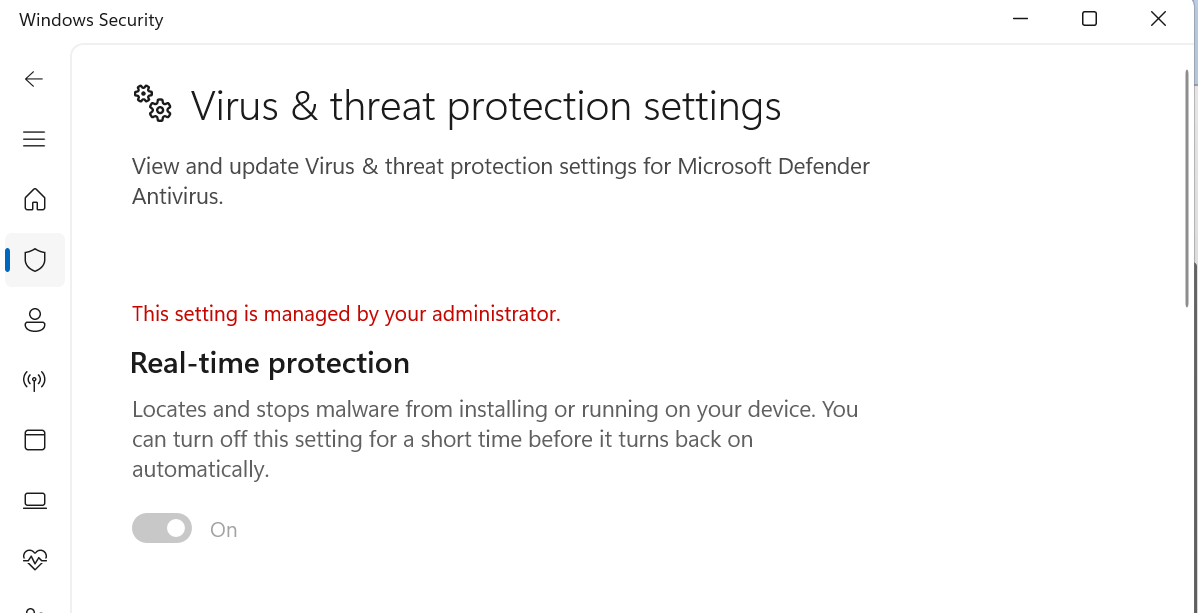The width and height of the screenshot is (1198, 613).
Task: Select the Virus & threat protection shield icon
Action: pos(34,259)
